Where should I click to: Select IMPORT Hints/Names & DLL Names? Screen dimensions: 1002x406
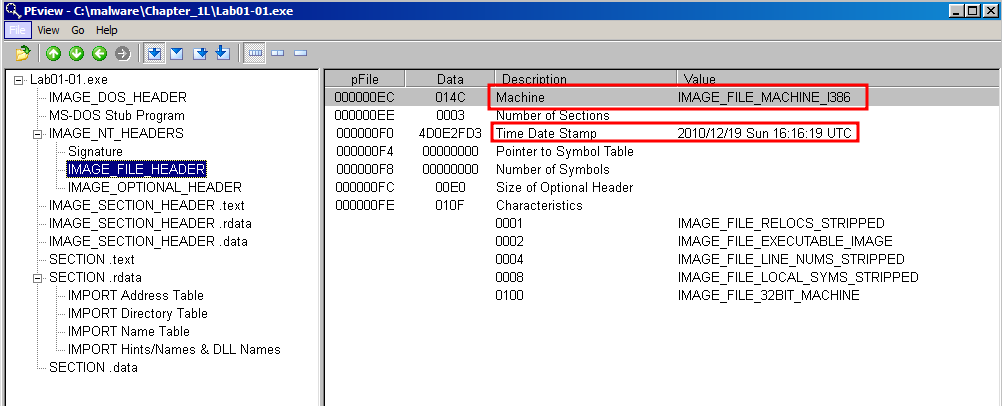pos(174,349)
